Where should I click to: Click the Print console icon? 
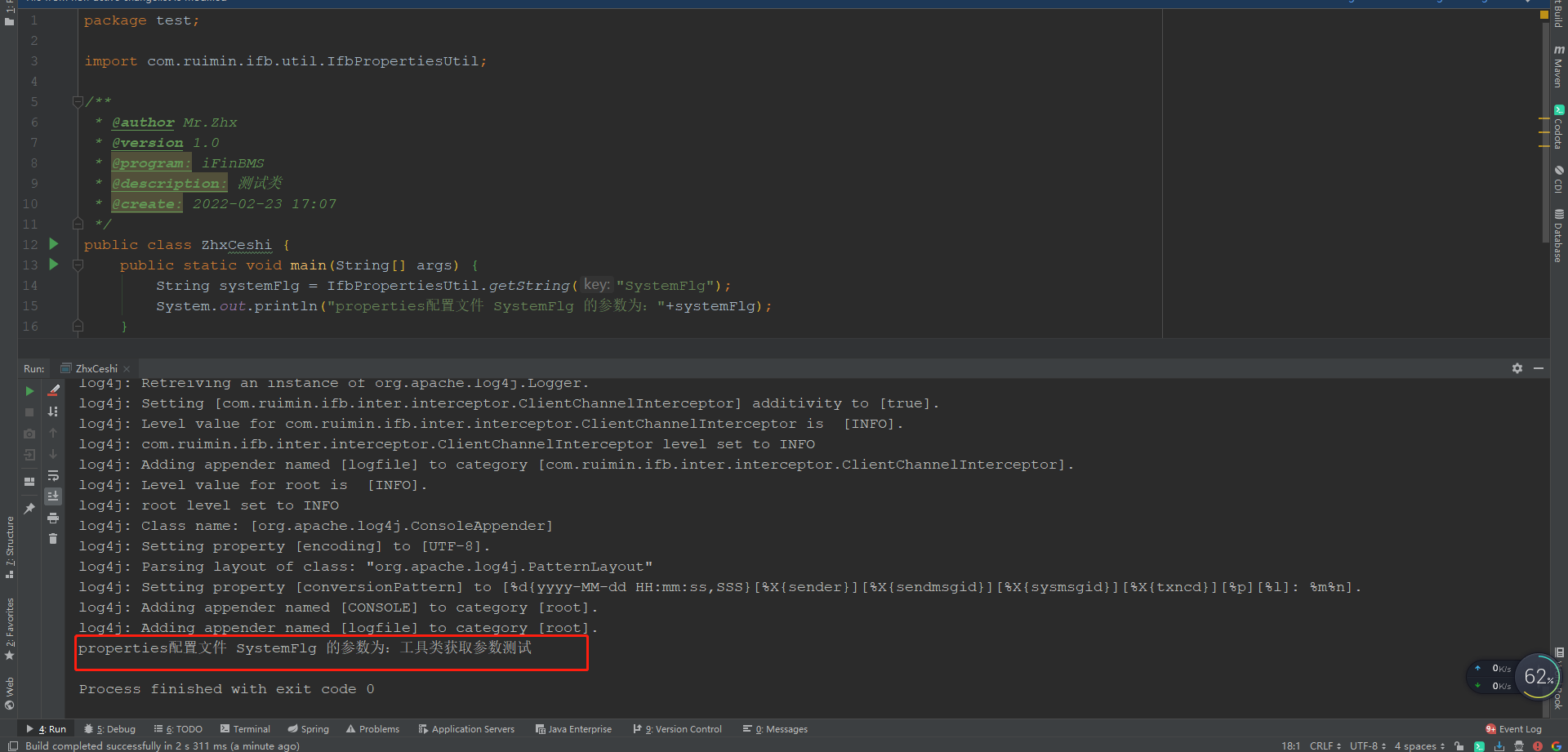pos(53,518)
